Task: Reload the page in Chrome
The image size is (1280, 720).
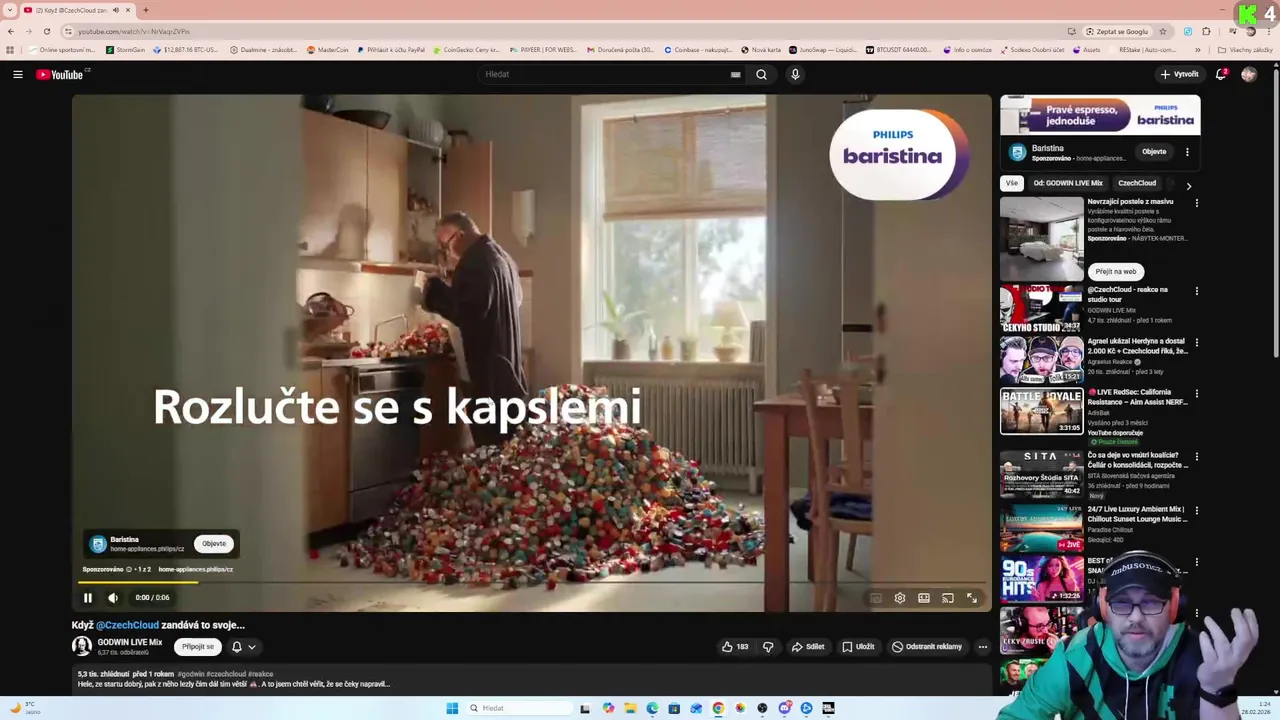Action: (46, 31)
